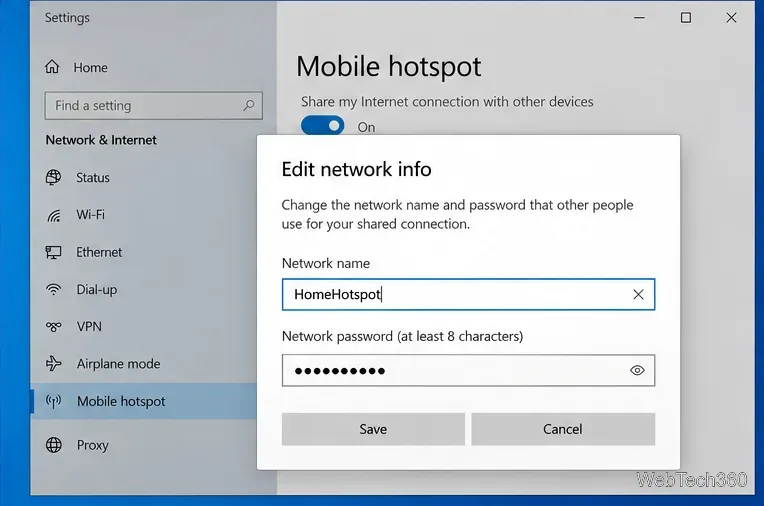Click the magnifier search icon in Find a setting
Viewport: 764px width, 506px height.
(x=248, y=105)
